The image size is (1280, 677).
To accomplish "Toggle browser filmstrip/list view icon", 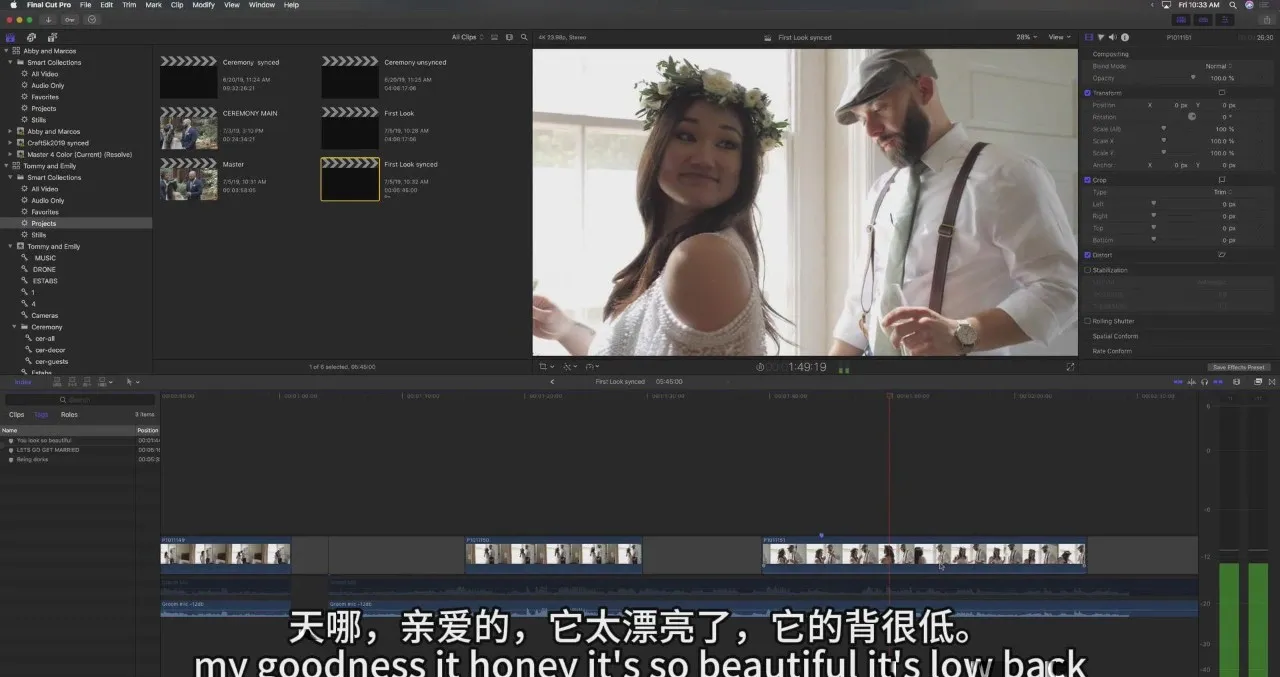I will [x=494, y=37].
